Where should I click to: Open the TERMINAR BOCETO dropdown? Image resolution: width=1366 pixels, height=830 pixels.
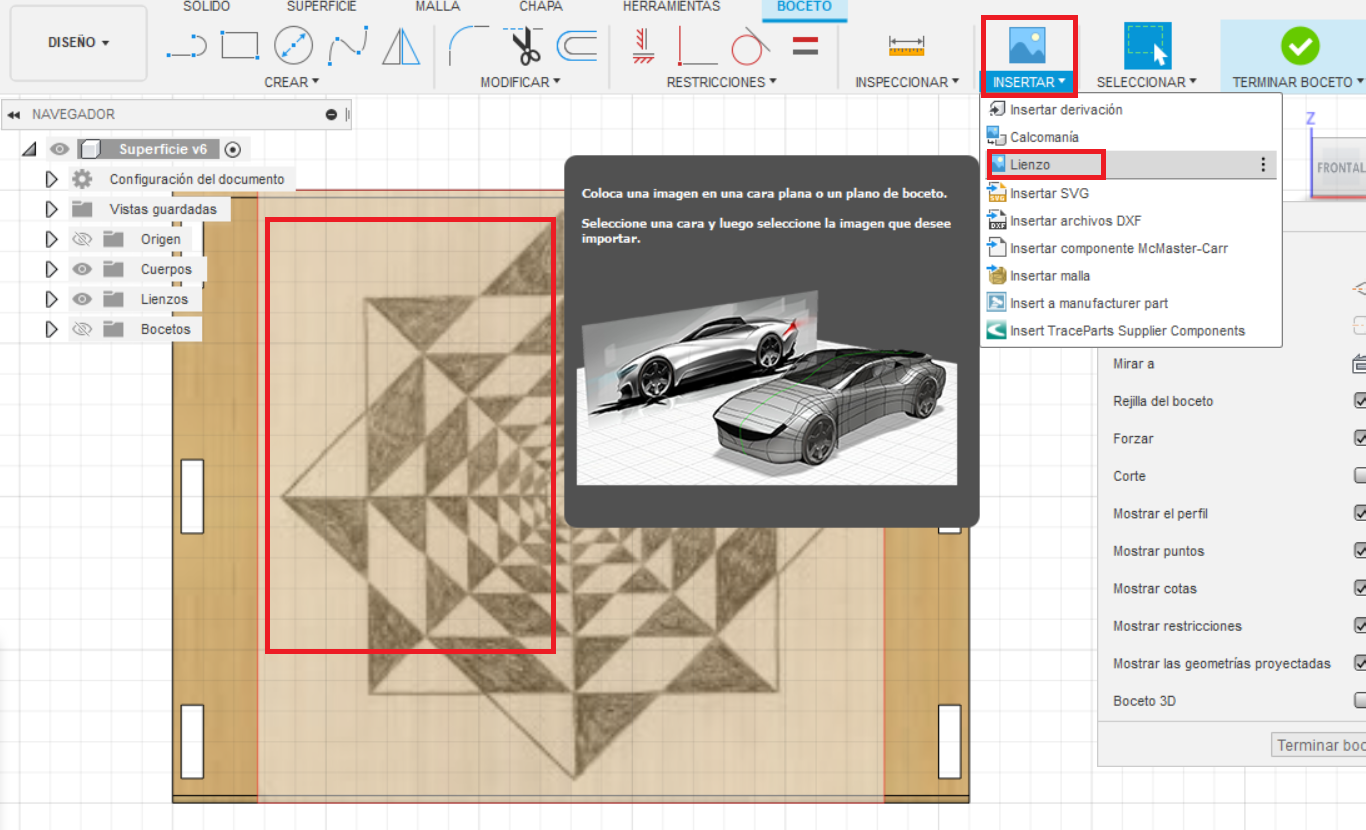(1298, 82)
